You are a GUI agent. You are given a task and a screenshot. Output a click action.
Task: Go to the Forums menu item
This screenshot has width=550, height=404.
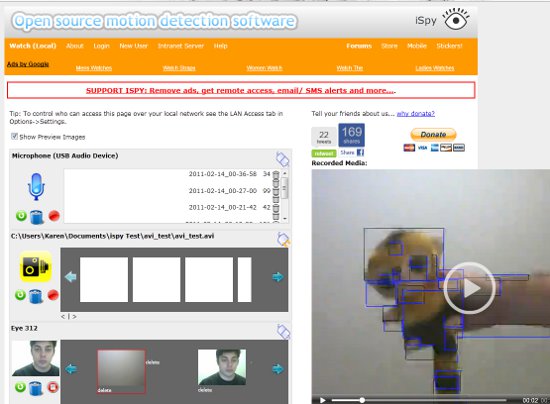pos(359,46)
